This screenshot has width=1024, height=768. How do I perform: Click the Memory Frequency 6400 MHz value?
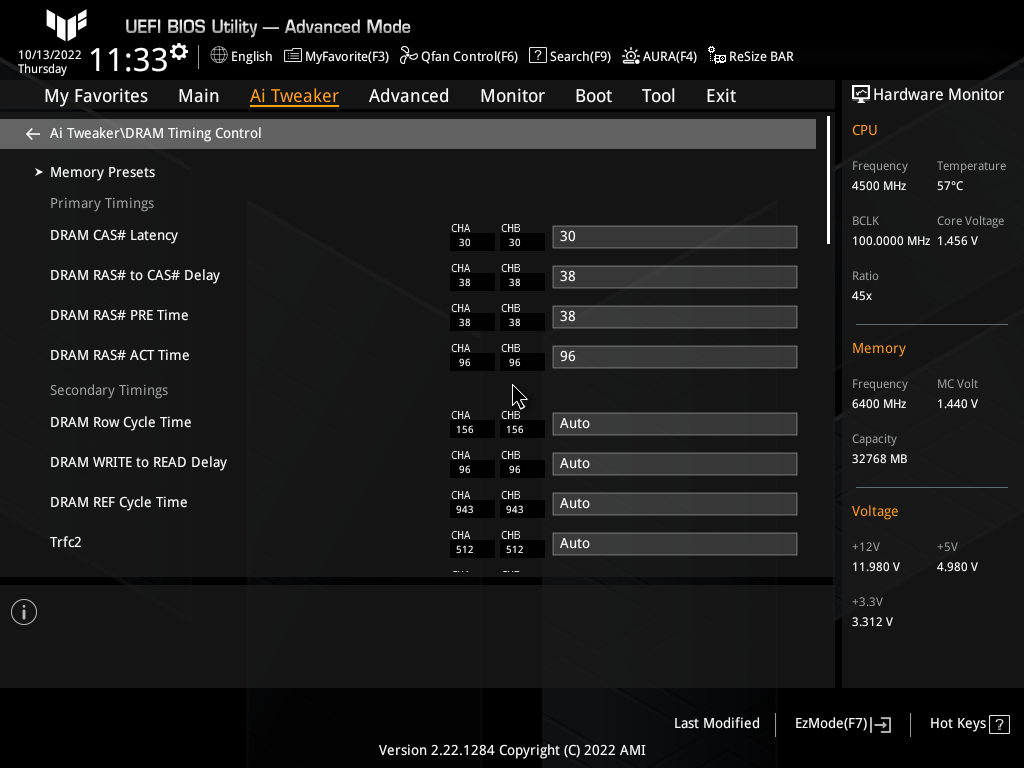tap(879, 404)
